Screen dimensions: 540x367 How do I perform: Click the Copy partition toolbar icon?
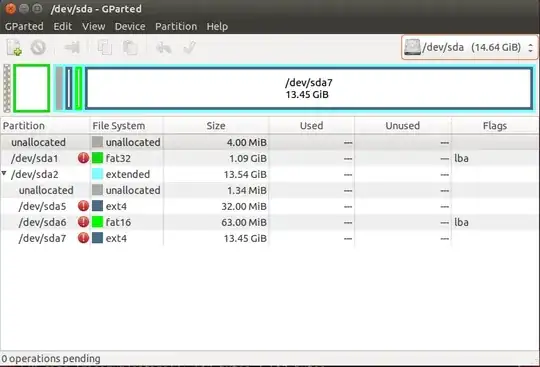(105, 48)
